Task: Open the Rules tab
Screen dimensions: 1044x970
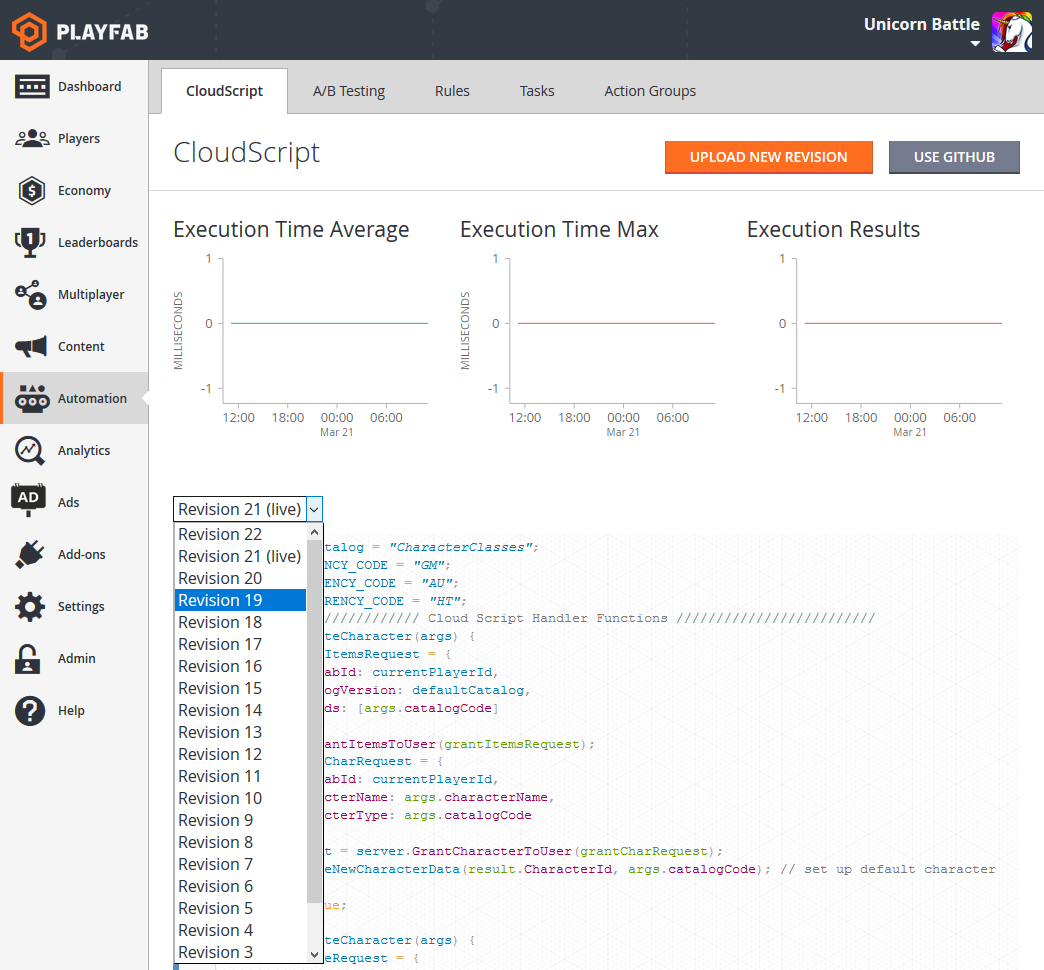Action: click(452, 91)
